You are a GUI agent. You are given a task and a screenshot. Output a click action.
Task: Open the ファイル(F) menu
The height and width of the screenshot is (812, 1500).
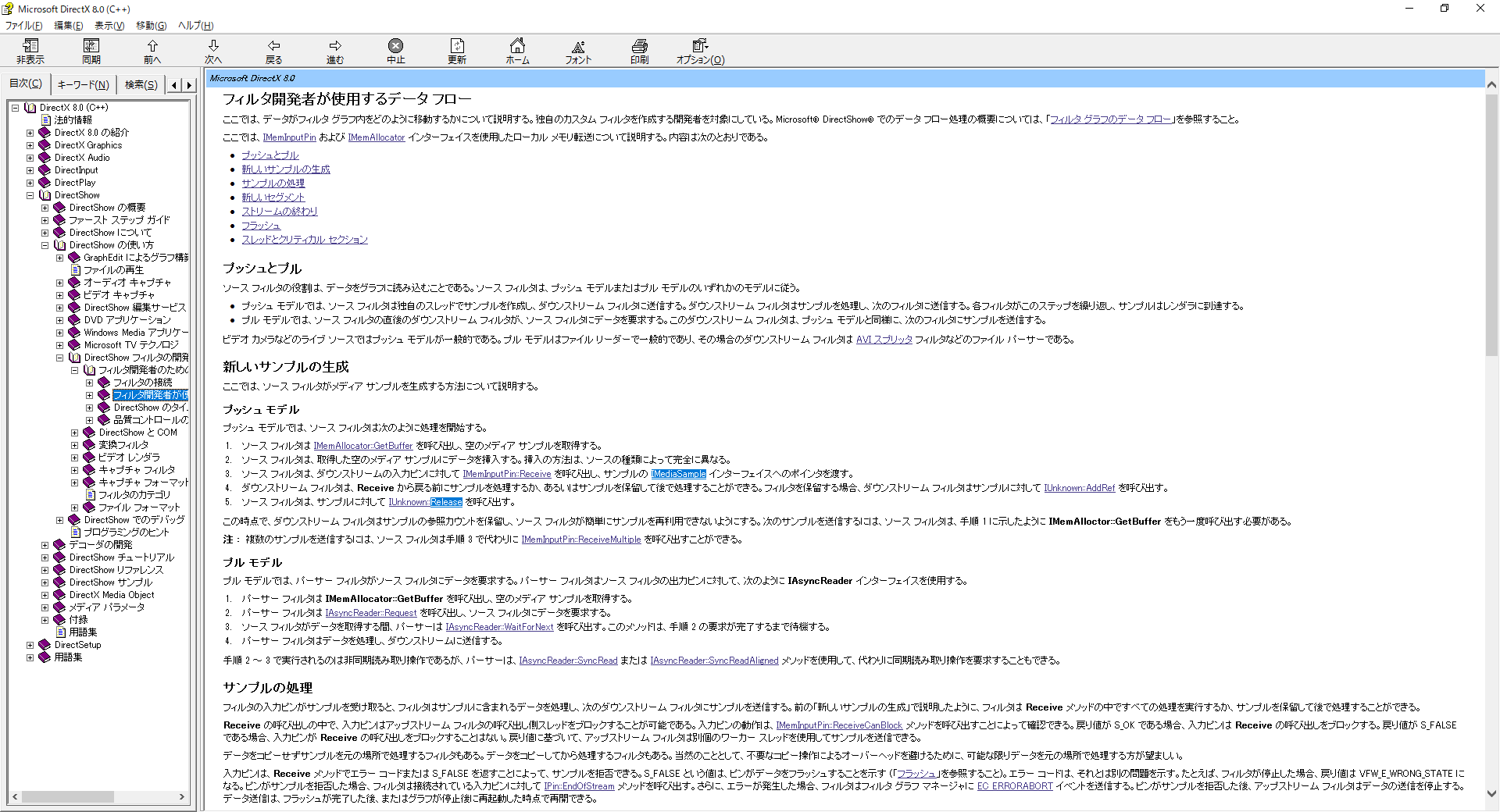click(x=23, y=26)
